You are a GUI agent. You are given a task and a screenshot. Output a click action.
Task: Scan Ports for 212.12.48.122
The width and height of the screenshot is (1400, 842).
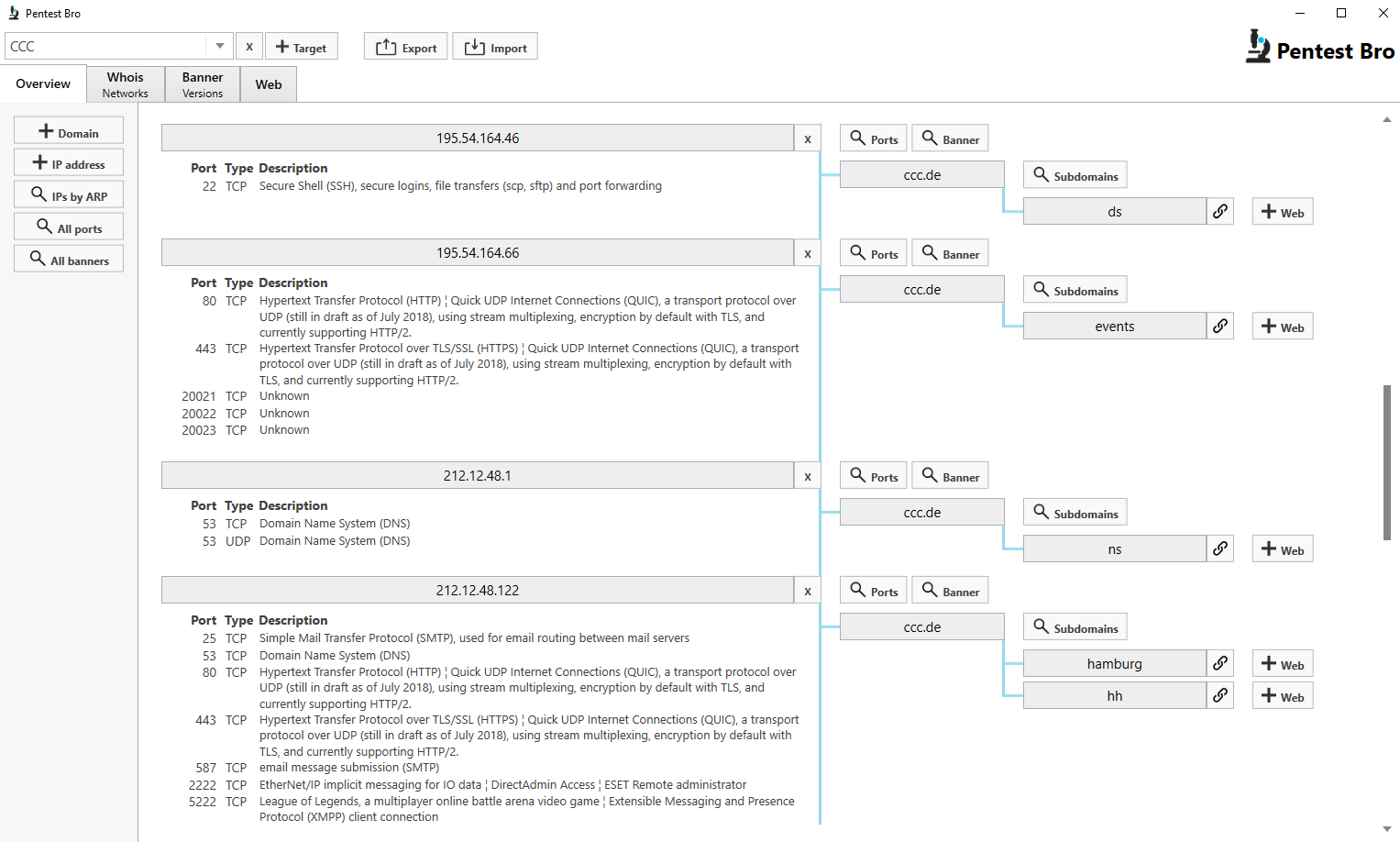click(874, 591)
